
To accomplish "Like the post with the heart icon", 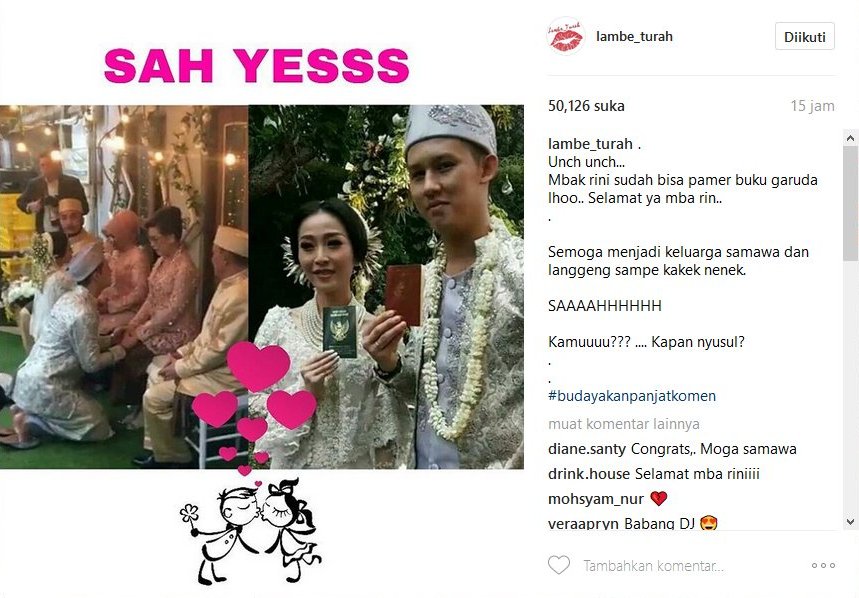I will pyautogui.click(x=559, y=565).
